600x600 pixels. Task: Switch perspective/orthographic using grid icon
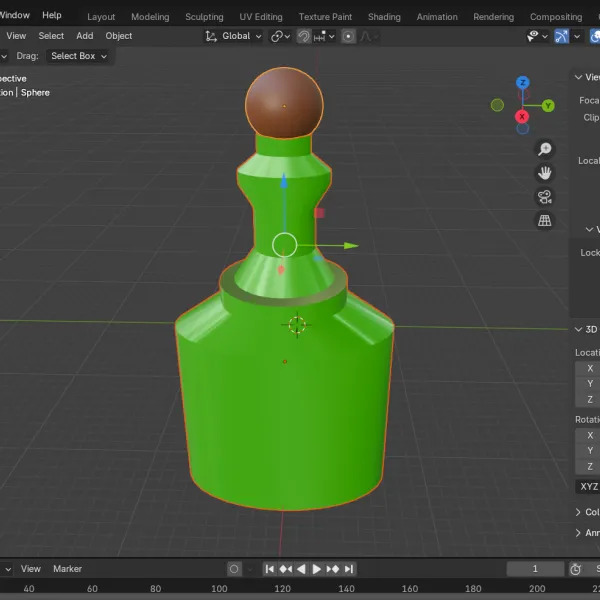545,220
